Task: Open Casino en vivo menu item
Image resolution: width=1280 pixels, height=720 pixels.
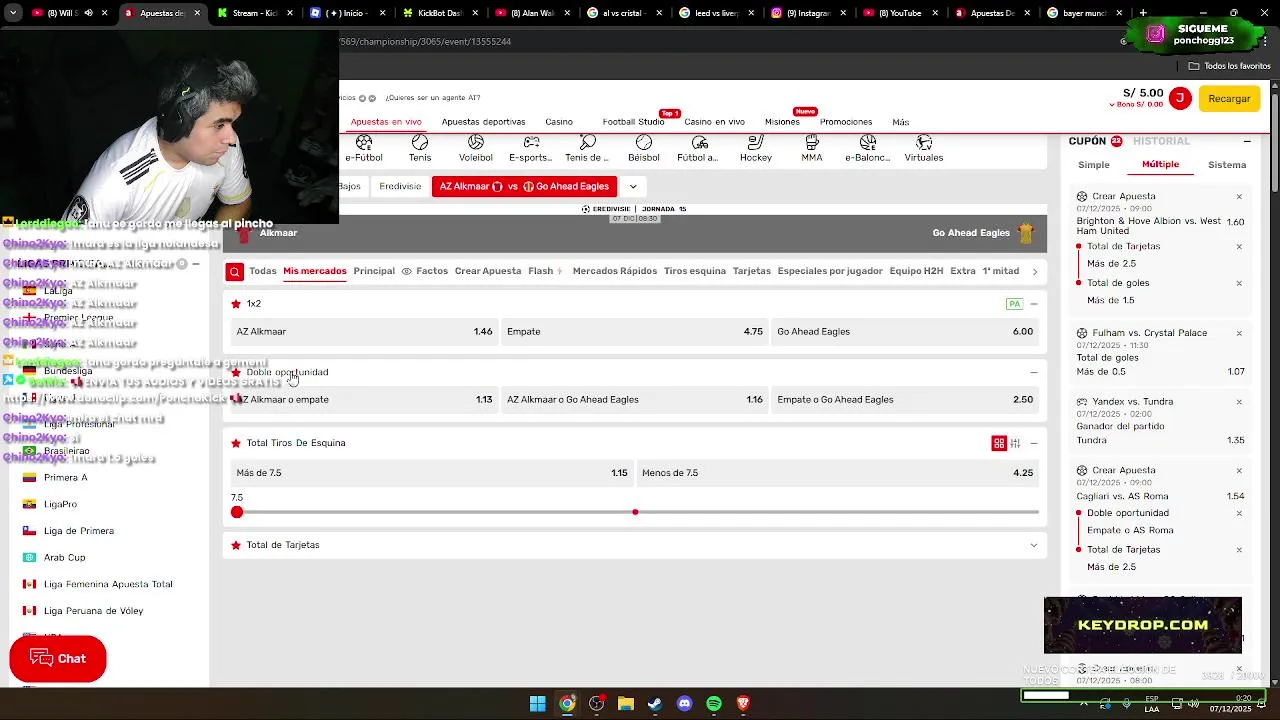Action: [x=715, y=122]
